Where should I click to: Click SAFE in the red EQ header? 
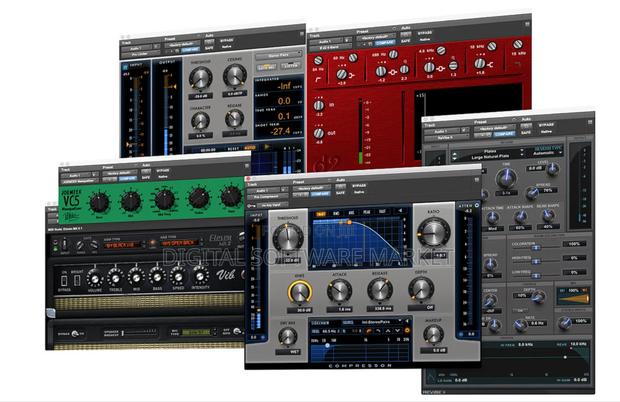coord(405,41)
